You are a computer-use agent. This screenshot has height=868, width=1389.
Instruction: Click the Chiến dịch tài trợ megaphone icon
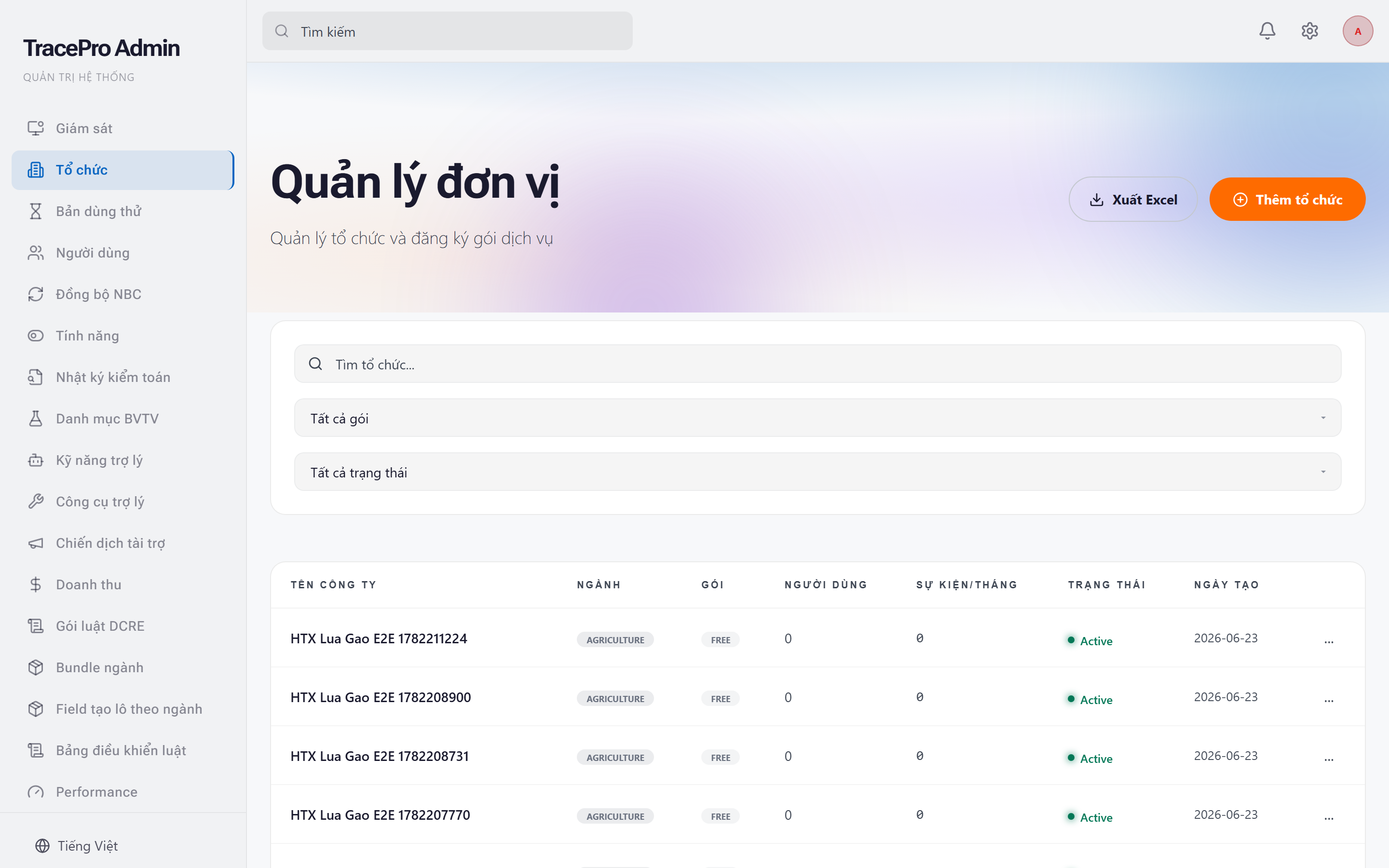click(x=36, y=543)
